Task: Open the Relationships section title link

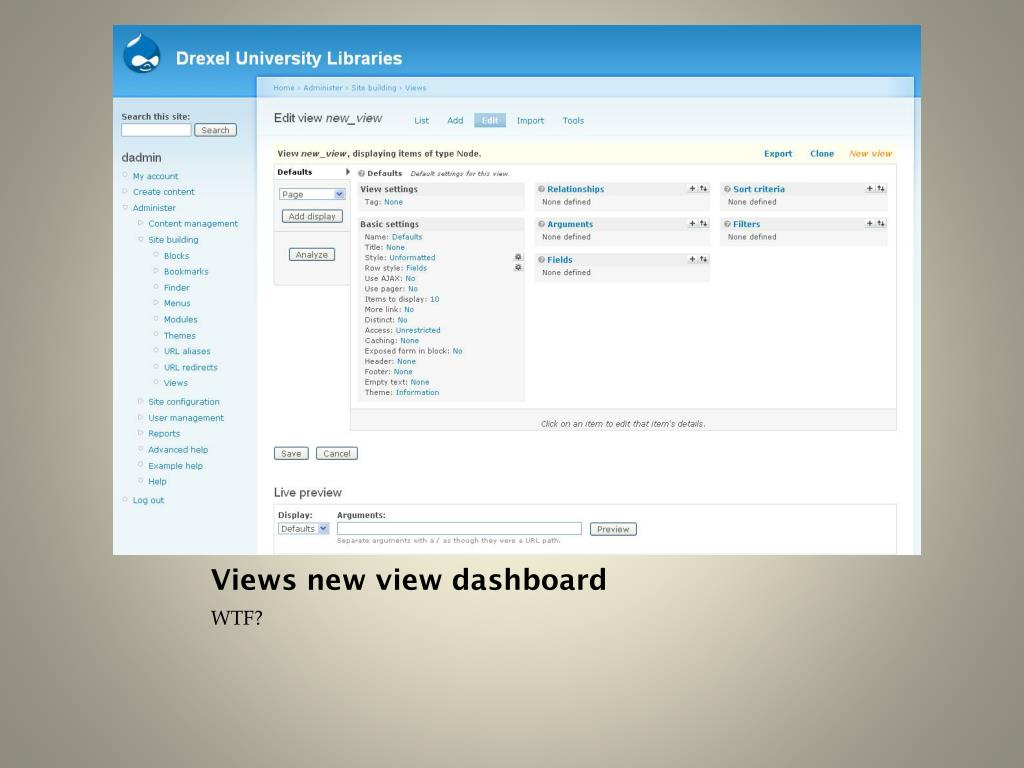Action: (575, 189)
